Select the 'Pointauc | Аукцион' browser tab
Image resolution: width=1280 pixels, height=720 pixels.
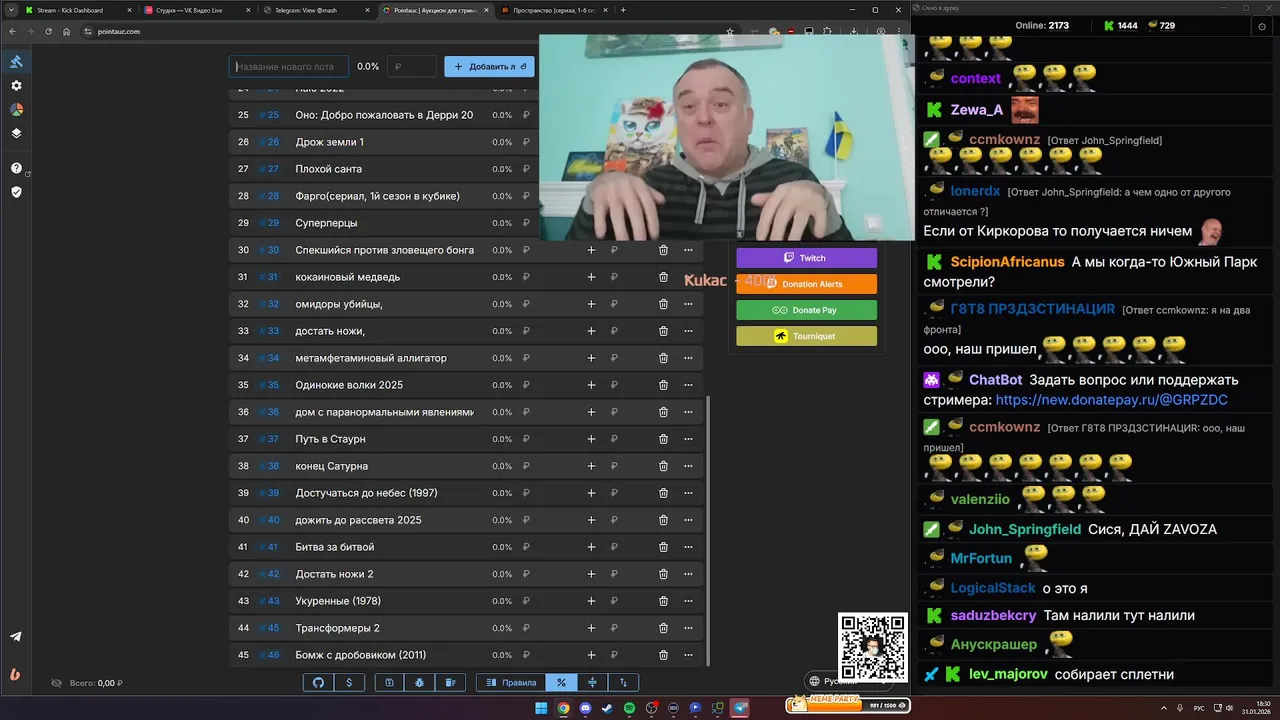coord(434,10)
